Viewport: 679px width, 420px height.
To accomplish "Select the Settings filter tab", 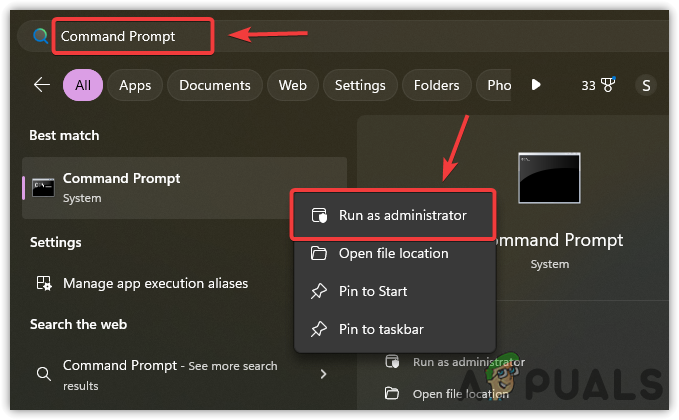I will (360, 85).
